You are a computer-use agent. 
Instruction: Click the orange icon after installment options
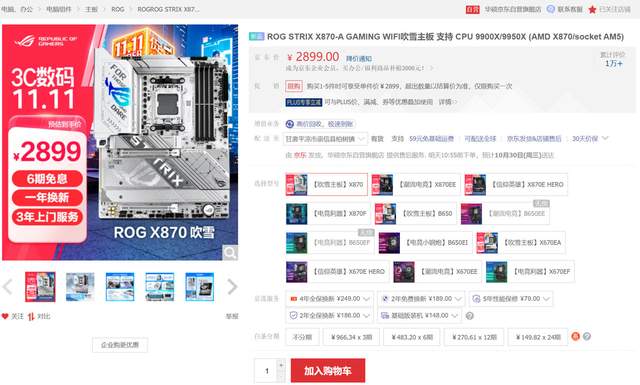[x=576, y=336]
